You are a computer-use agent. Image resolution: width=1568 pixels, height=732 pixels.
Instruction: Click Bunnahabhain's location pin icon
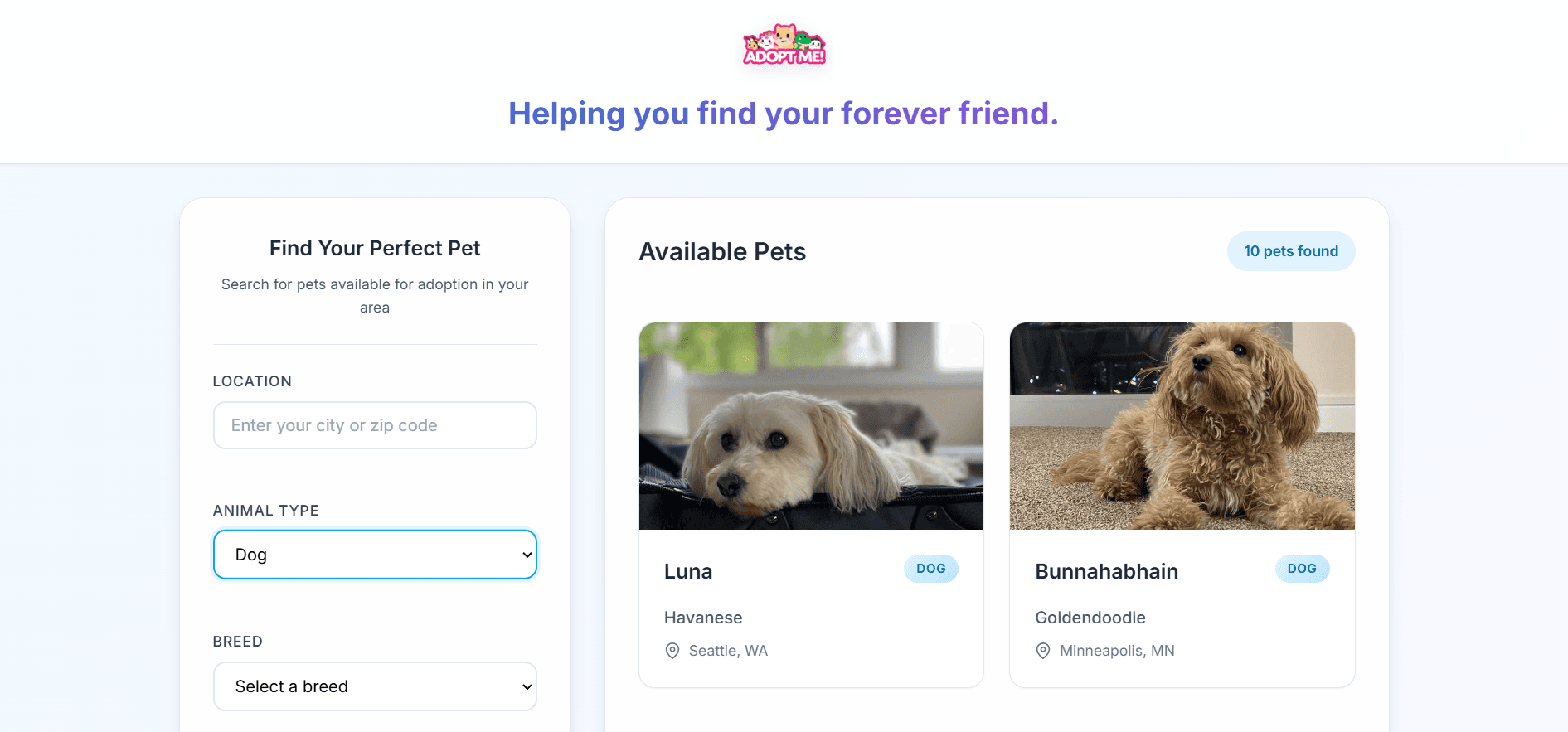[1043, 651]
